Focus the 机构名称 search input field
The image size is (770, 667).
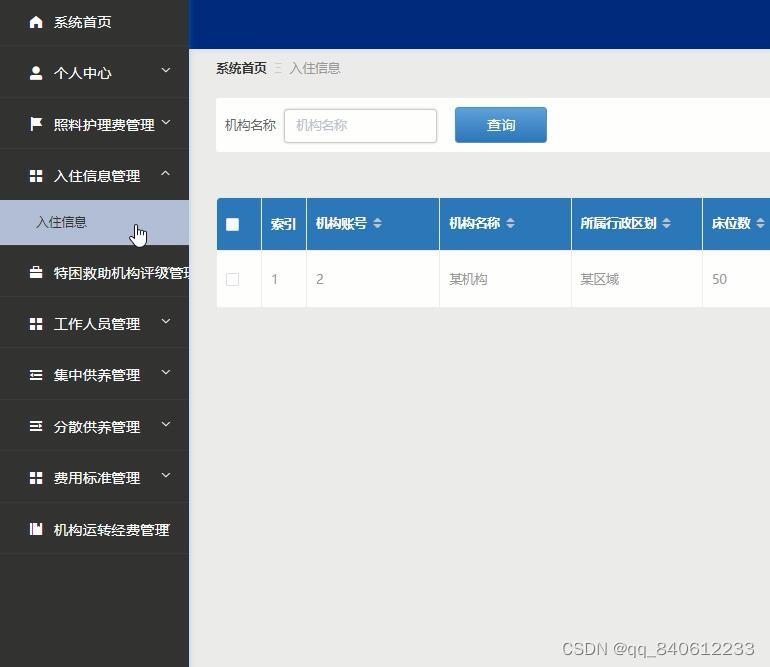[x=360, y=126]
